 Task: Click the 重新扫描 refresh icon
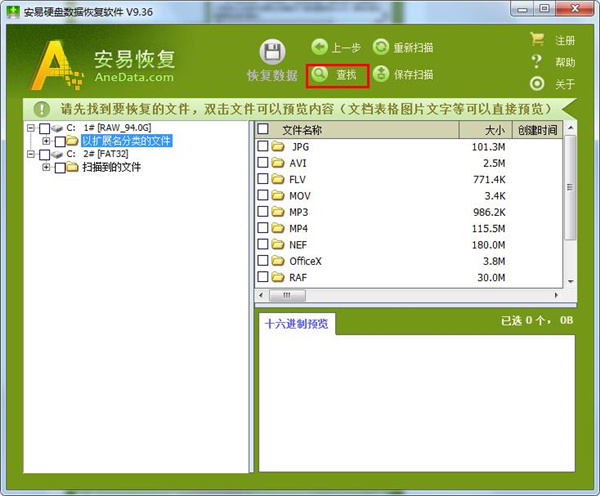[381, 47]
